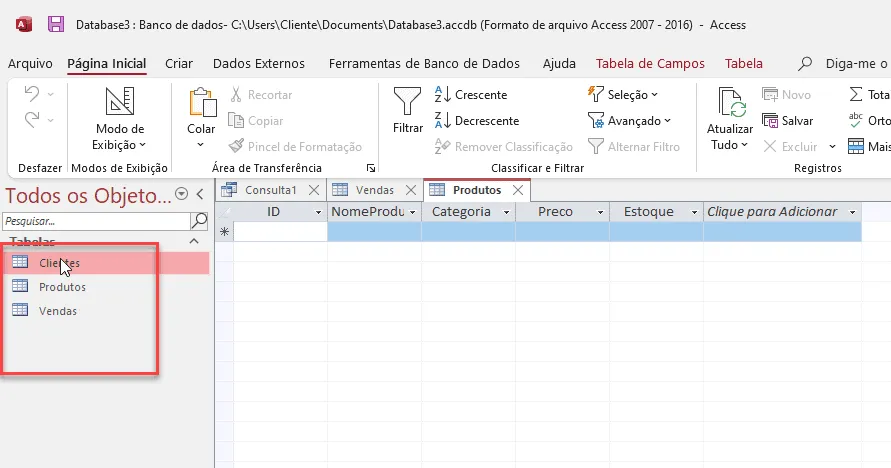Click Atualizar Tudo refresh icon
Image resolution: width=891 pixels, height=468 pixels.
click(x=732, y=102)
